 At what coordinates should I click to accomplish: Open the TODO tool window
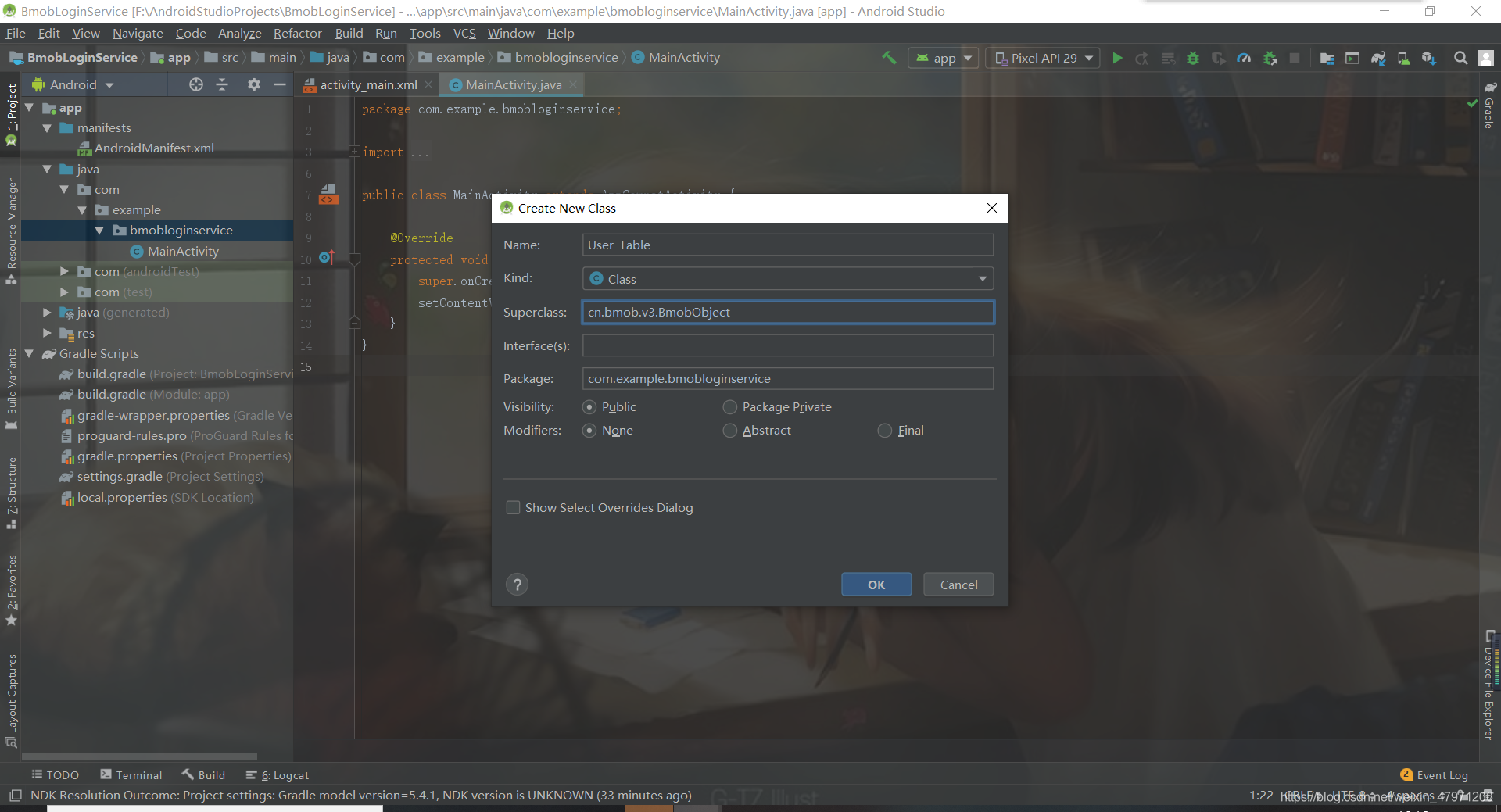[x=56, y=775]
